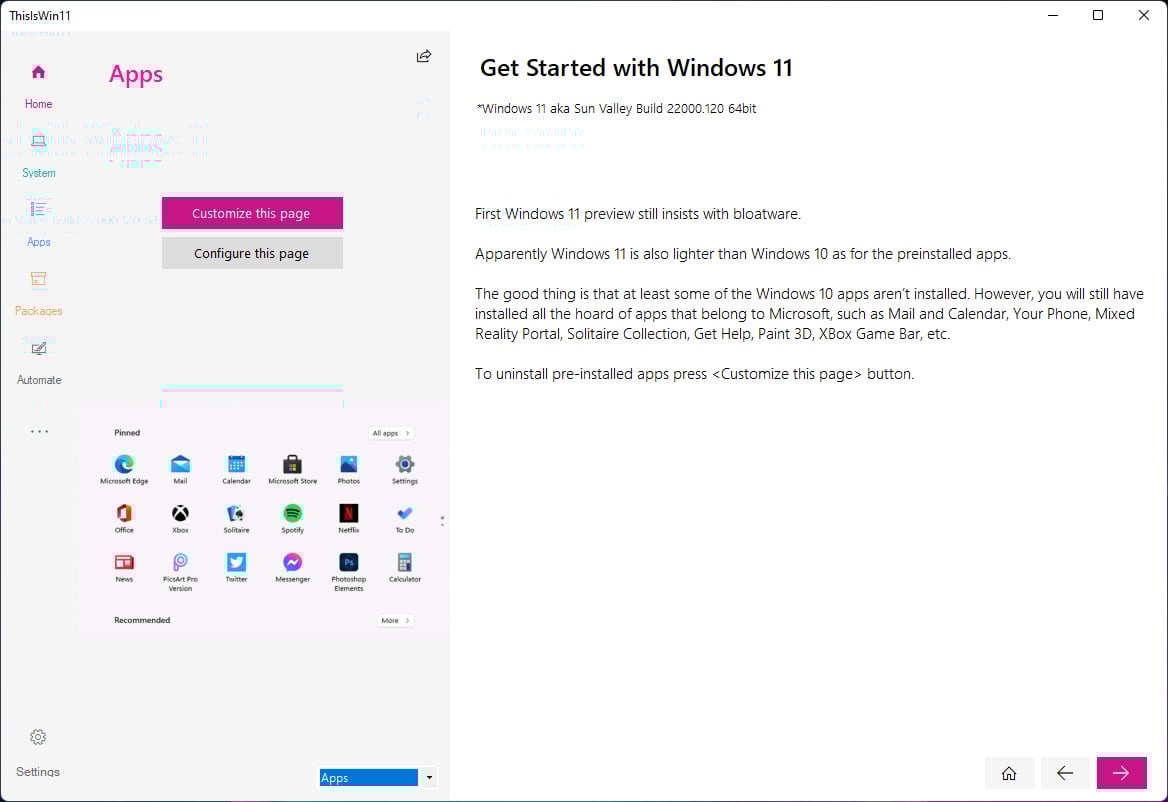This screenshot has width=1168, height=802.
Task: Expand the sidebar three-dots menu
Action: [39, 432]
